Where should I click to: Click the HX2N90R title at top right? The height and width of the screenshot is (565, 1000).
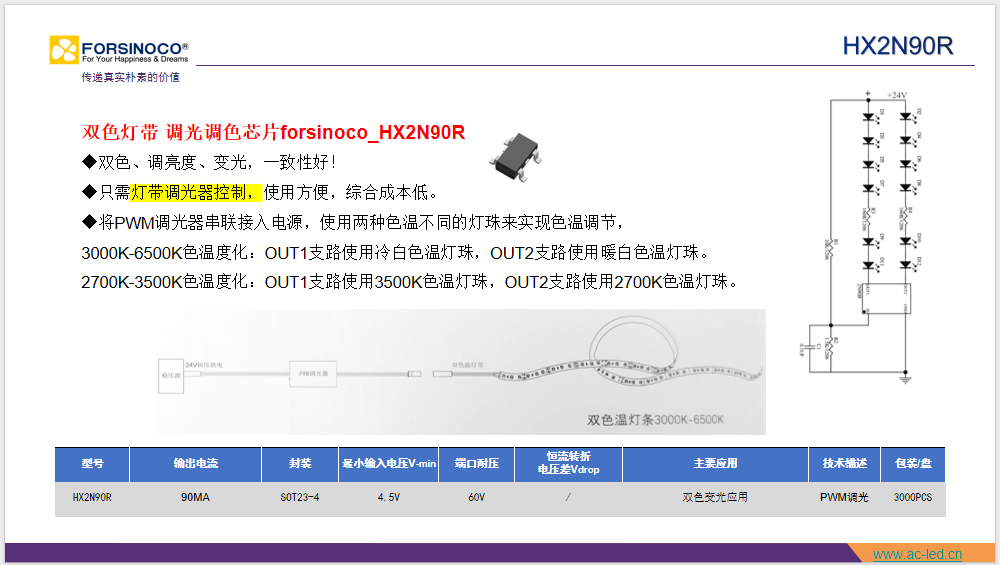point(897,46)
